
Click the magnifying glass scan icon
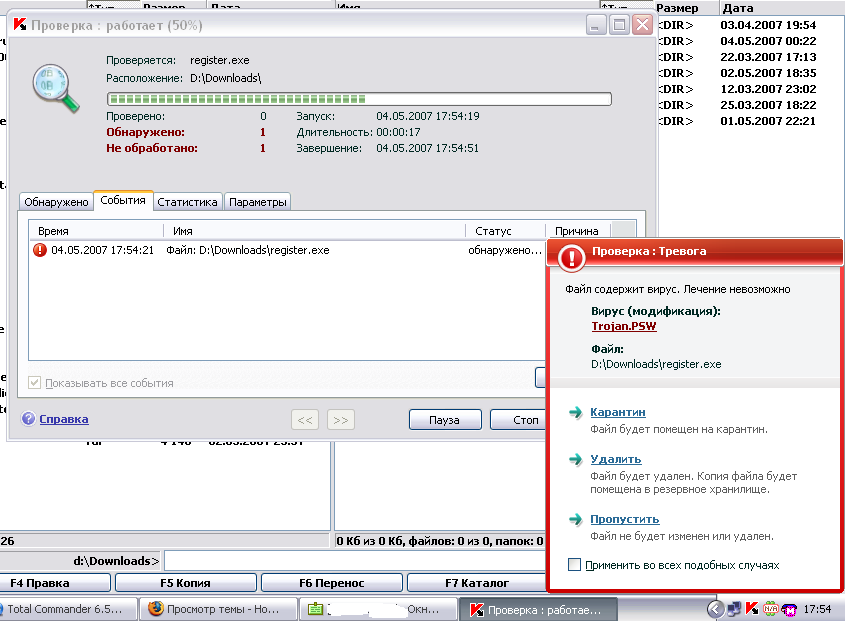pos(56,88)
